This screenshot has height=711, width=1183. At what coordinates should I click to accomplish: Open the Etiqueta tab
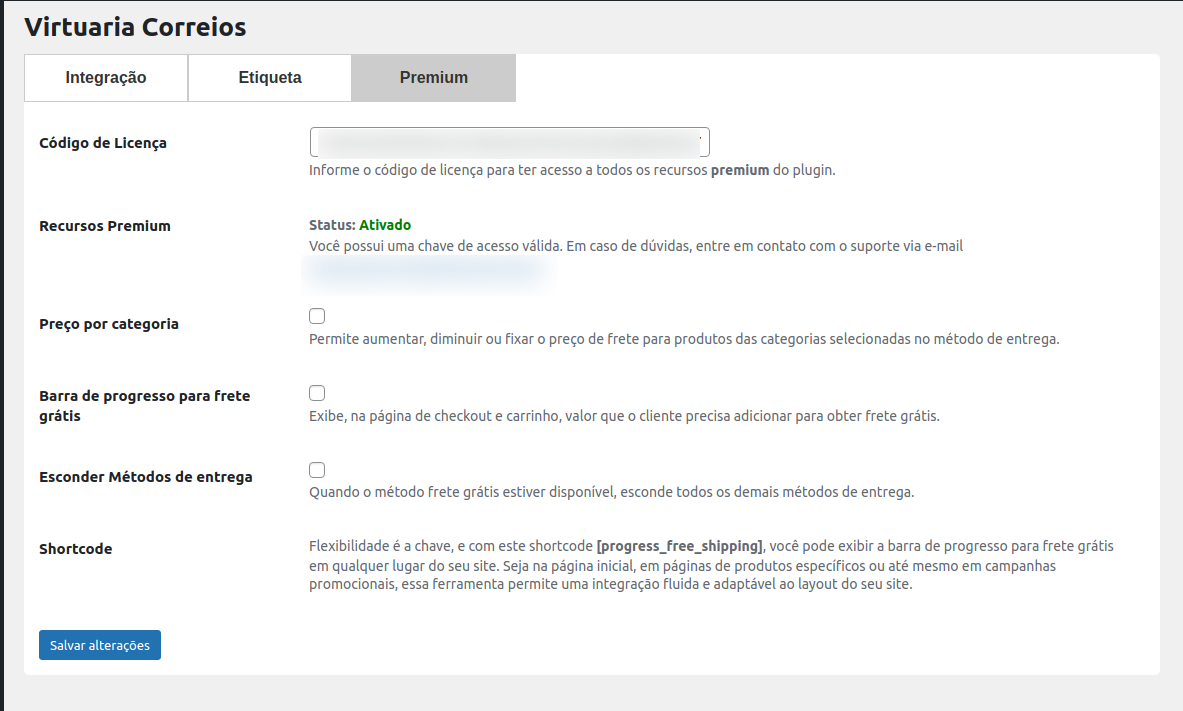(270, 78)
